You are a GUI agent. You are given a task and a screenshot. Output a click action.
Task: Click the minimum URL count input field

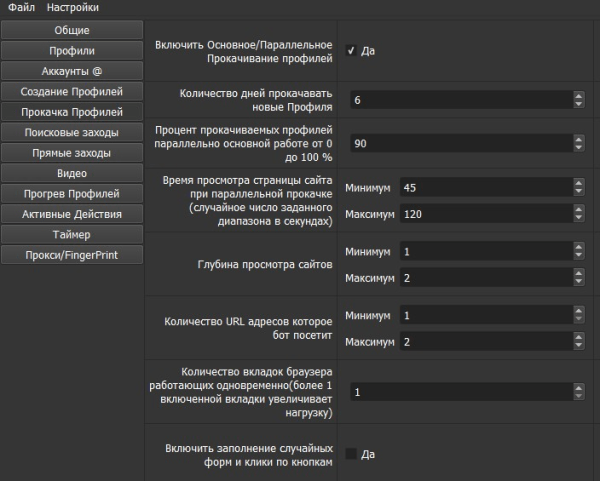(x=480, y=315)
